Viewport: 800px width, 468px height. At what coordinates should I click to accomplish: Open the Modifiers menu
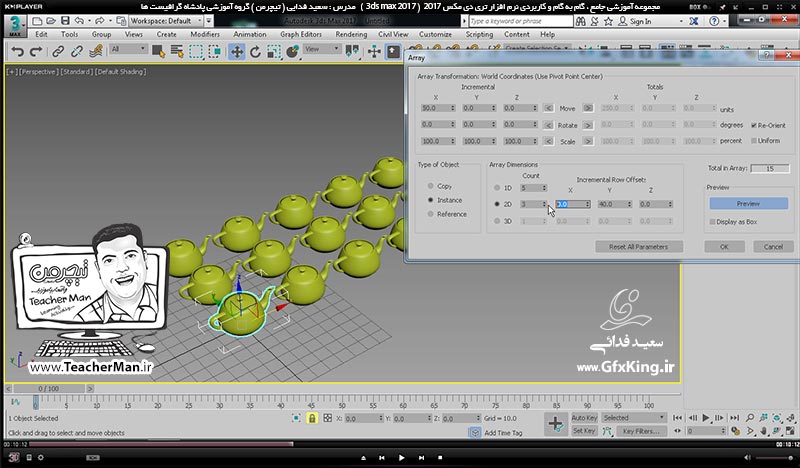[205, 34]
